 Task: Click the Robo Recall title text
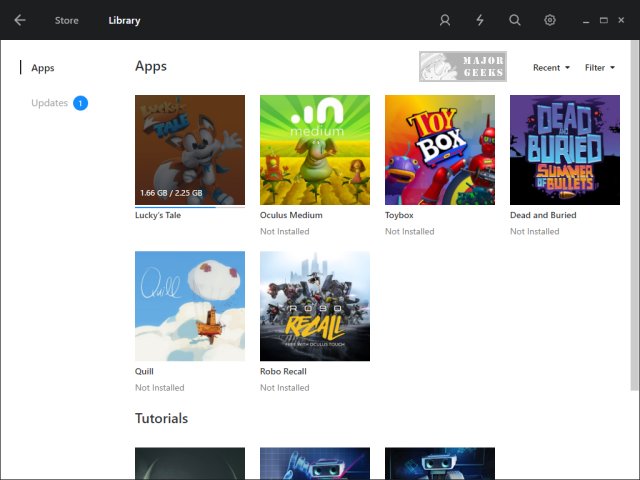(x=283, y=371)
